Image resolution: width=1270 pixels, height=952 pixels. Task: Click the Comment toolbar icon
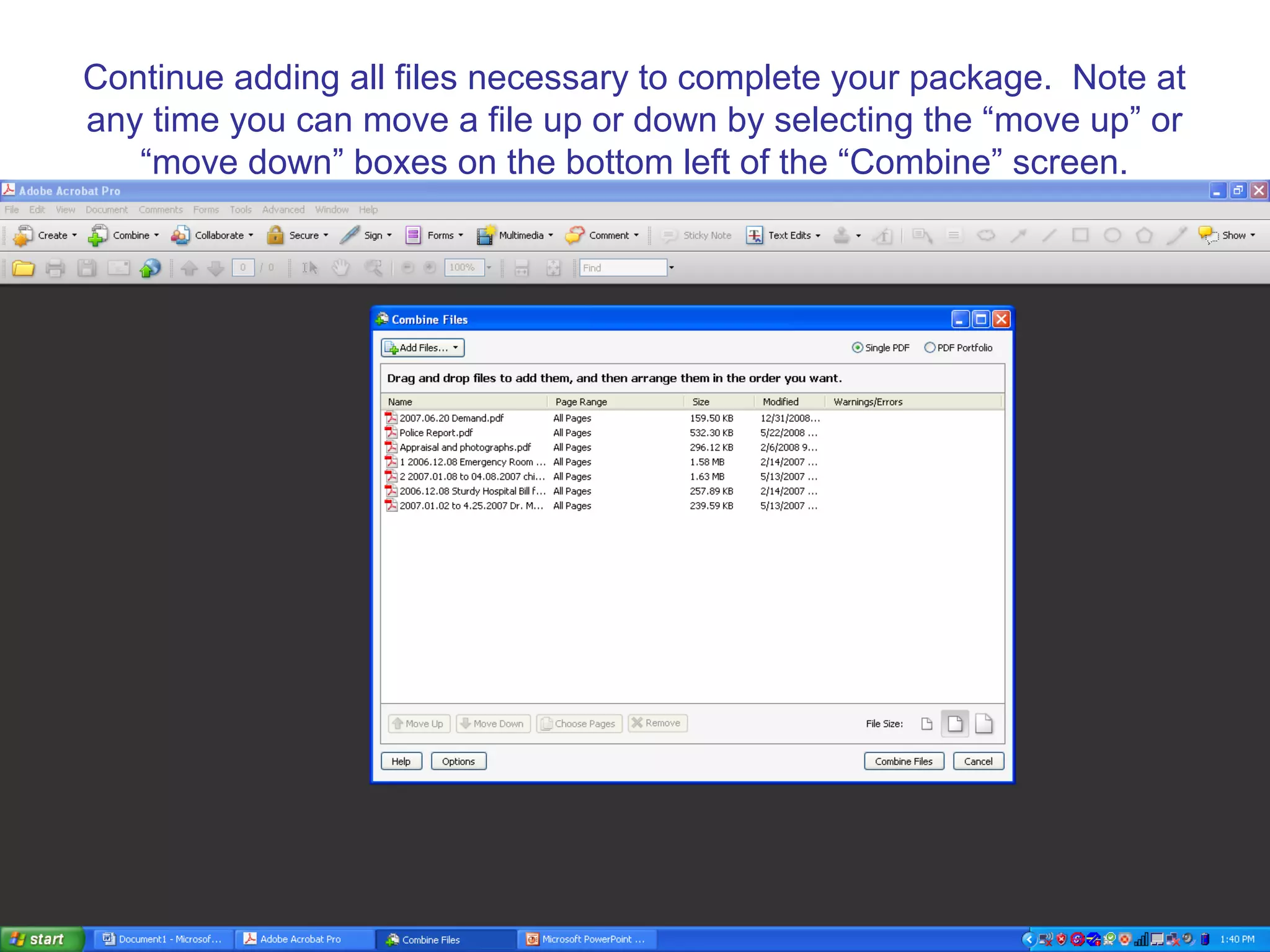(x=575, y=236)
